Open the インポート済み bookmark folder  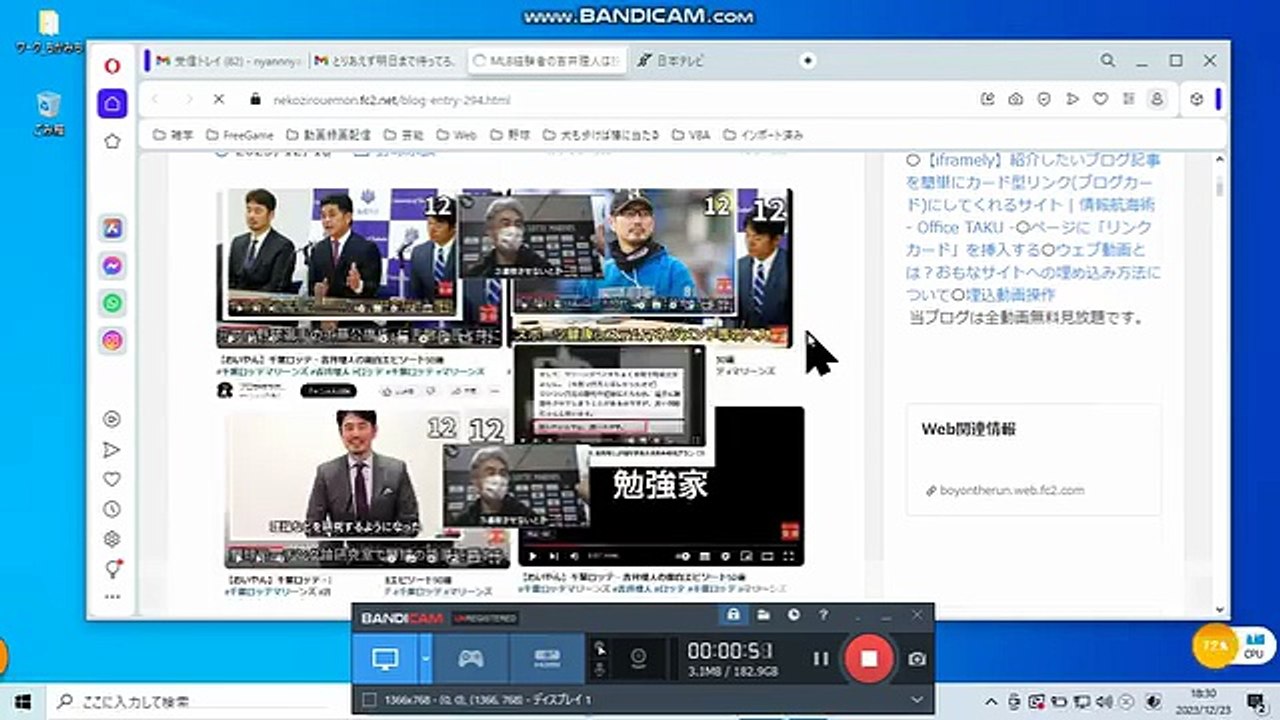tap(763, 135)
